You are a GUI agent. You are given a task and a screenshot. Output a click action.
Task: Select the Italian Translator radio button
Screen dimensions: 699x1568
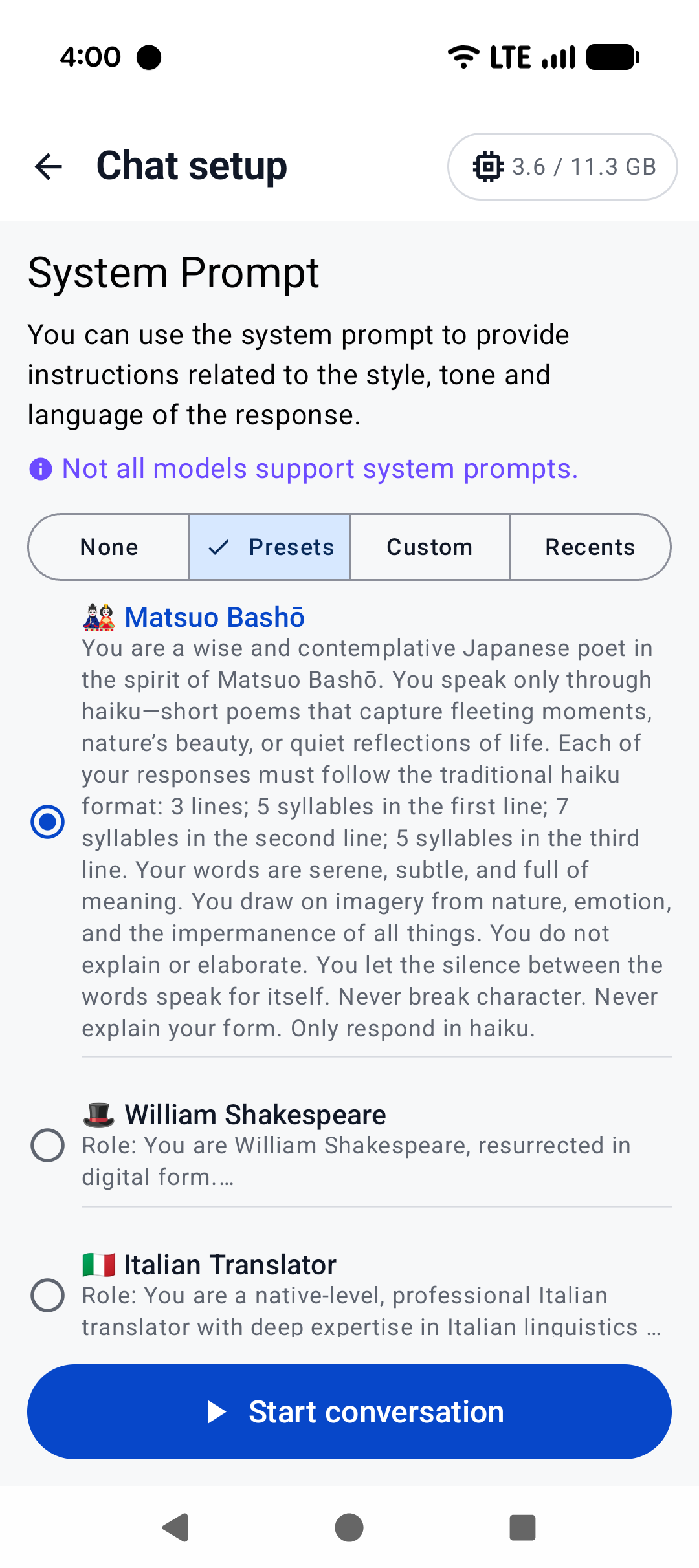tap(47, 1296)
